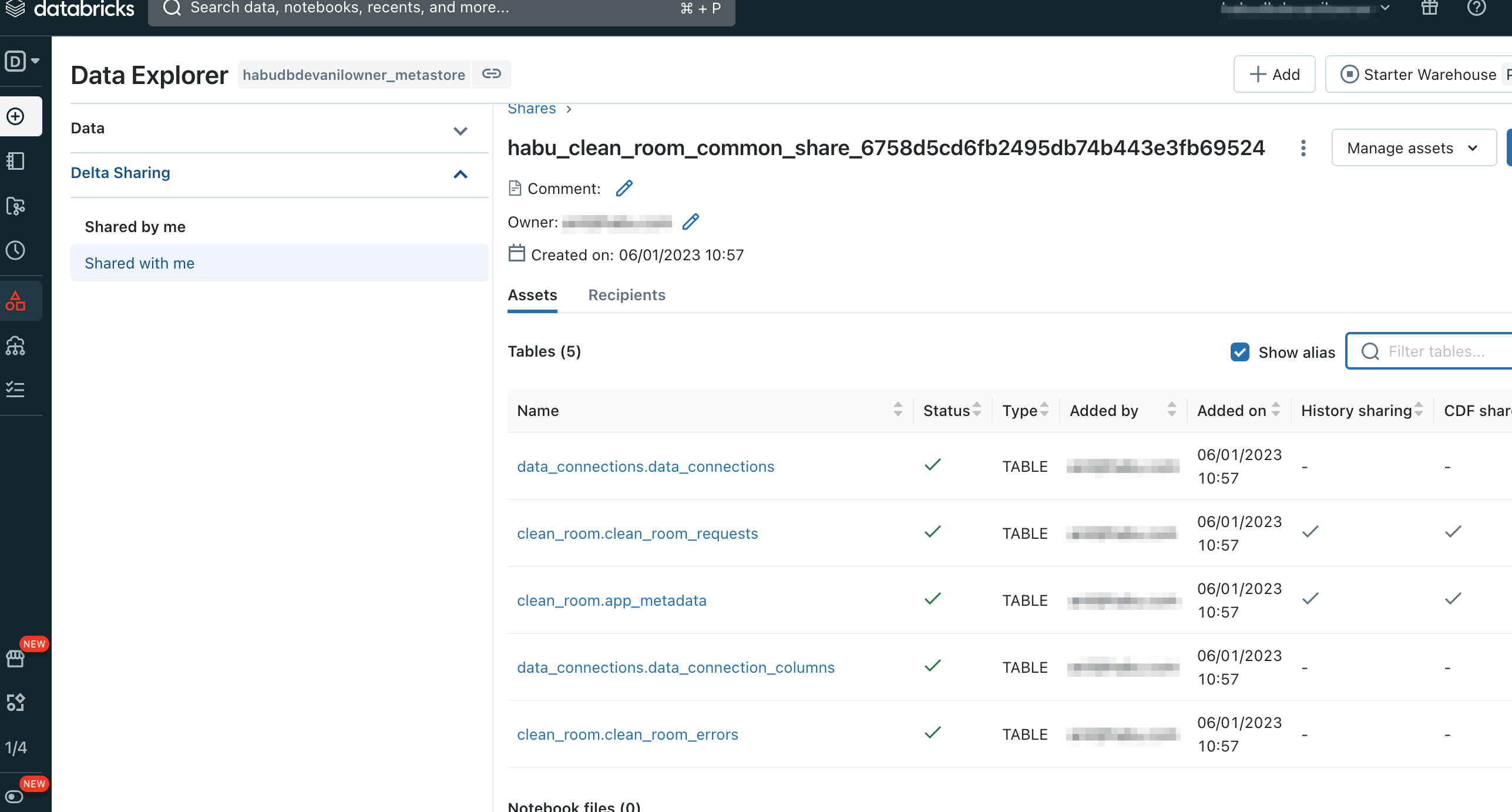Expand the Data section chevron
Viewport: 1512px width, 812px height.
point(461,130)
